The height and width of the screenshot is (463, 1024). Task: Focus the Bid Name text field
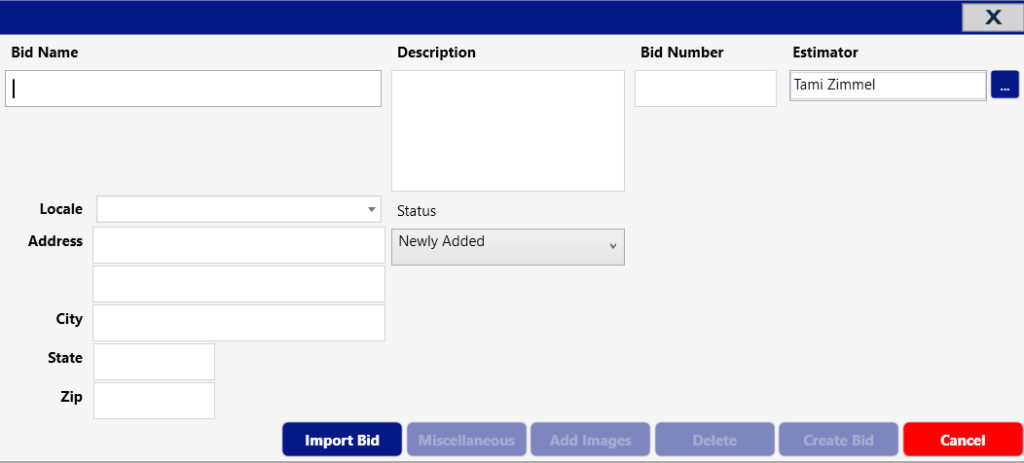pos(193,88)
